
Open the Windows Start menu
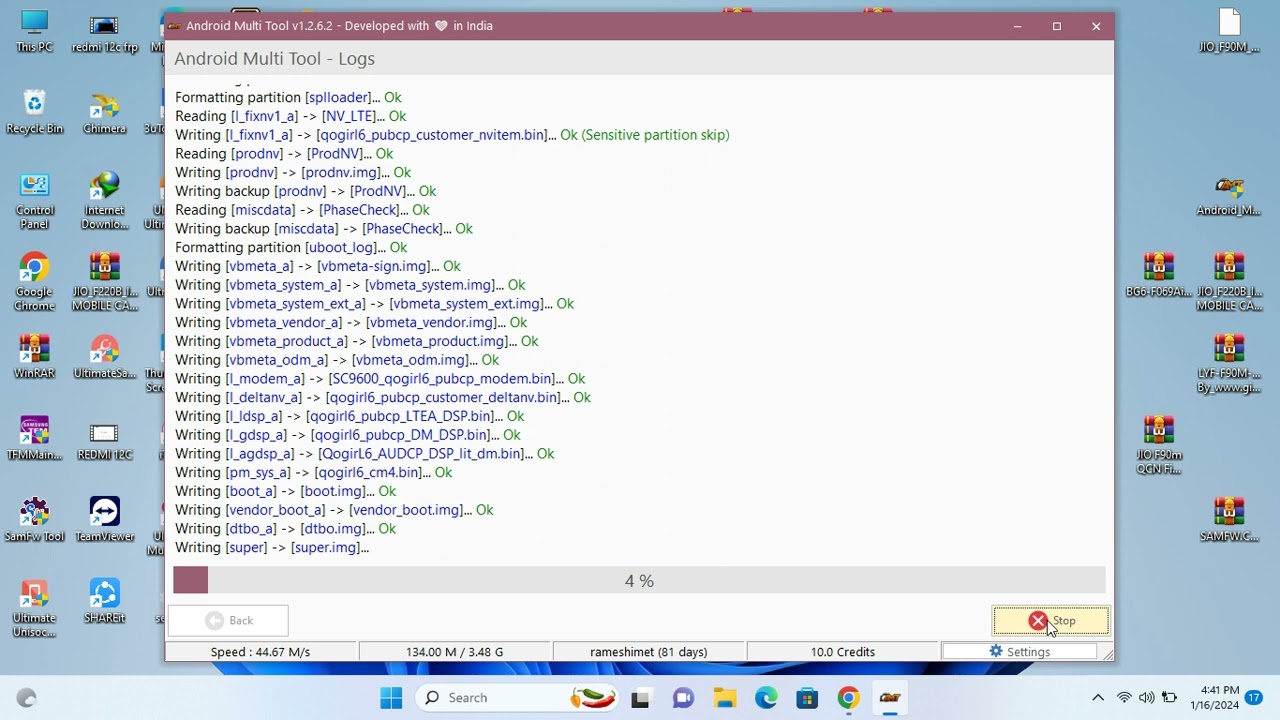click(391, 698)
